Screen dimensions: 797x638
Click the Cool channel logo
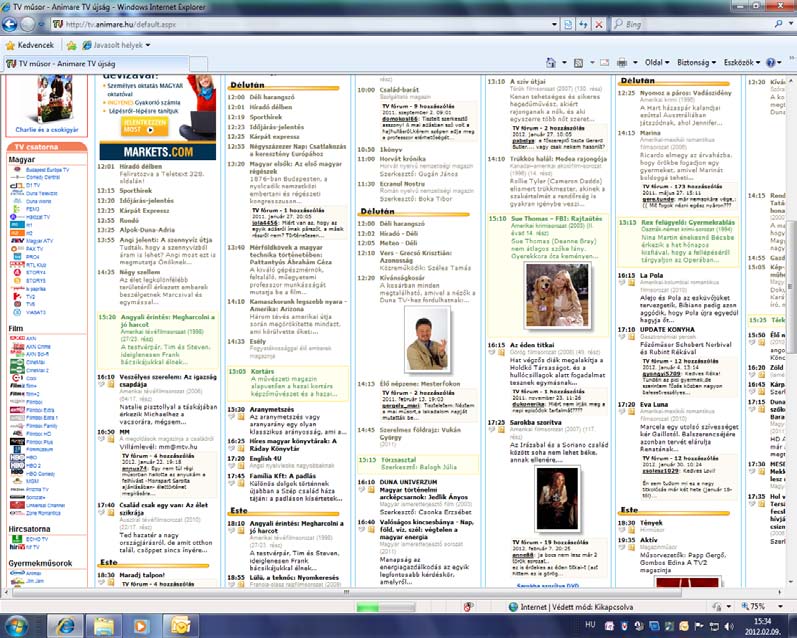[x=17, y=378]
